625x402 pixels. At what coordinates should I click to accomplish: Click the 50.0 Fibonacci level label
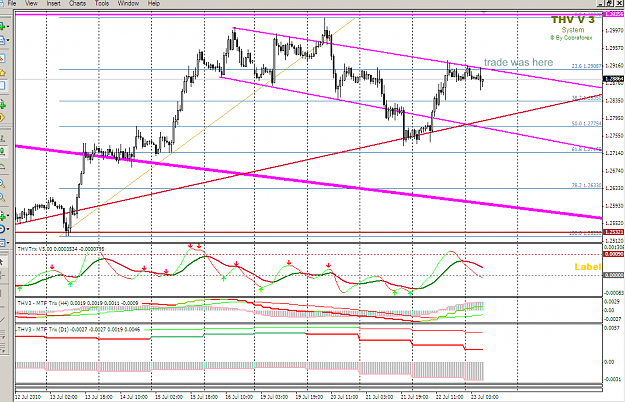click(x=586, y=124)
